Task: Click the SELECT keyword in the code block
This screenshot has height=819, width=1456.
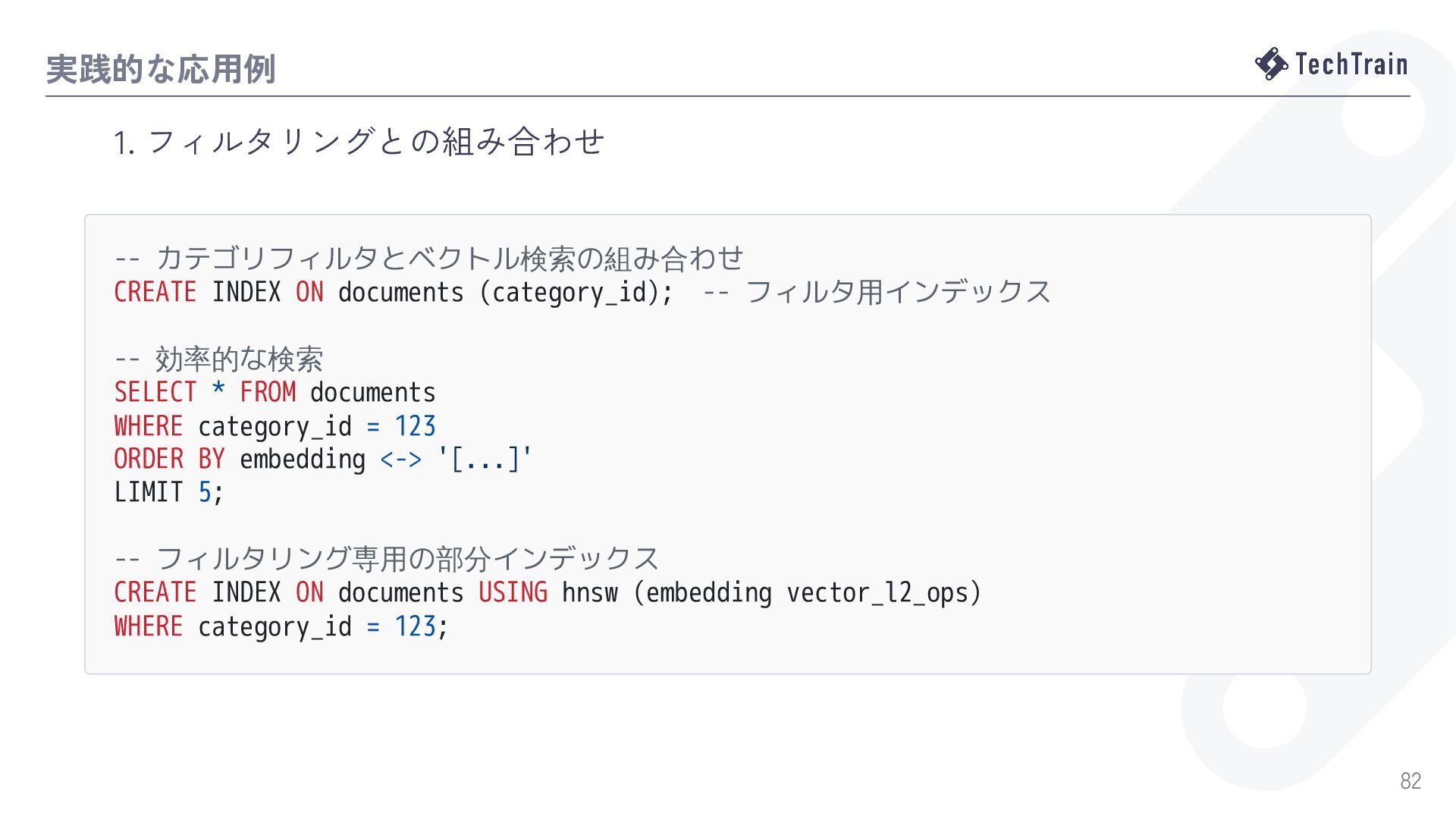Action: (x=155, y=392)
